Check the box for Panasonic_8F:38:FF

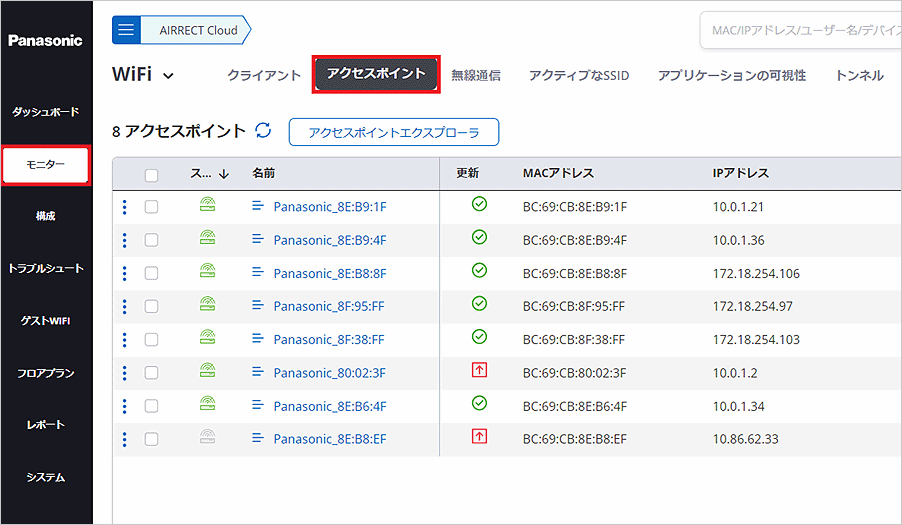[151, 340]
